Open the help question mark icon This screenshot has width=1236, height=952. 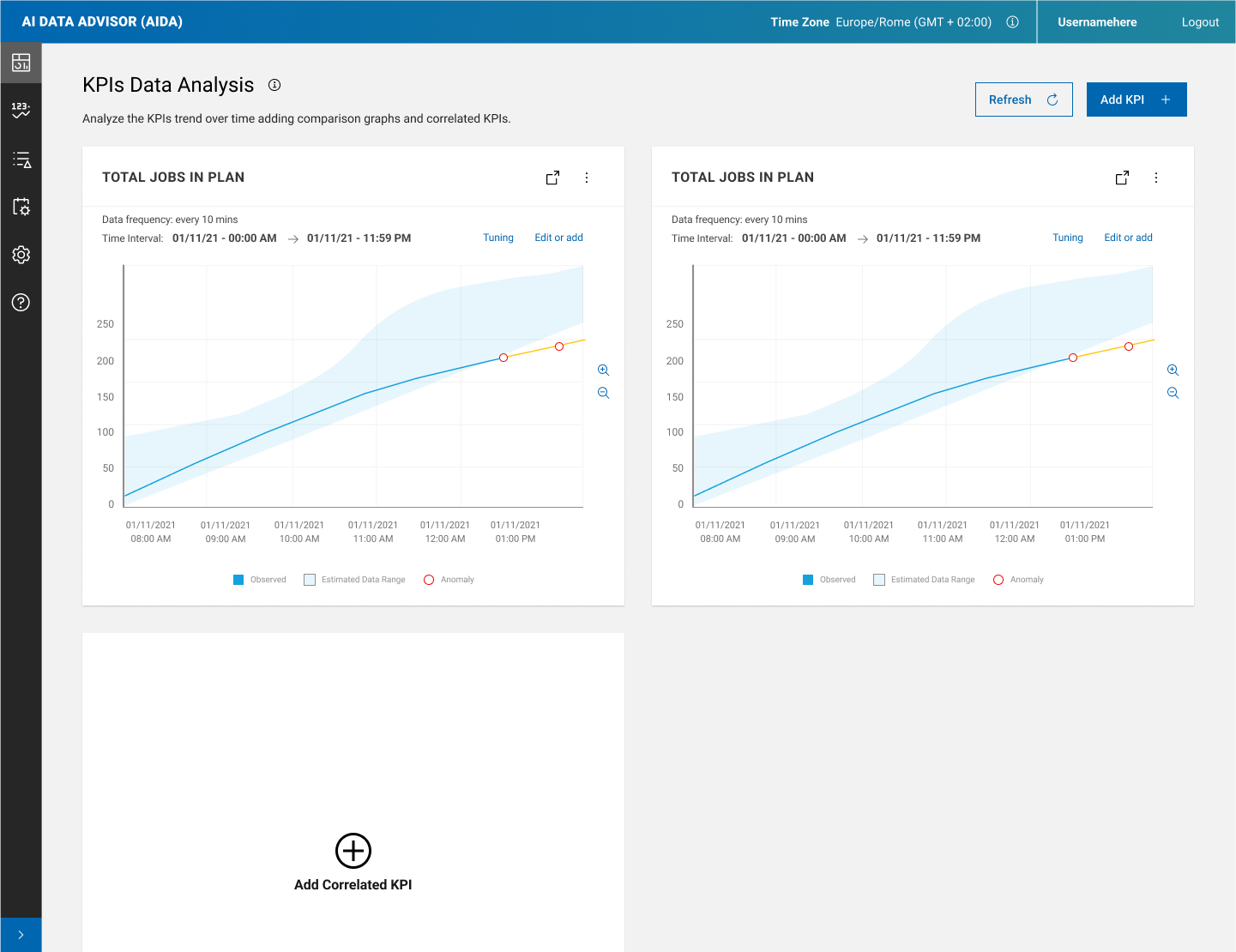pyautogui.click(x=21, y=302)
